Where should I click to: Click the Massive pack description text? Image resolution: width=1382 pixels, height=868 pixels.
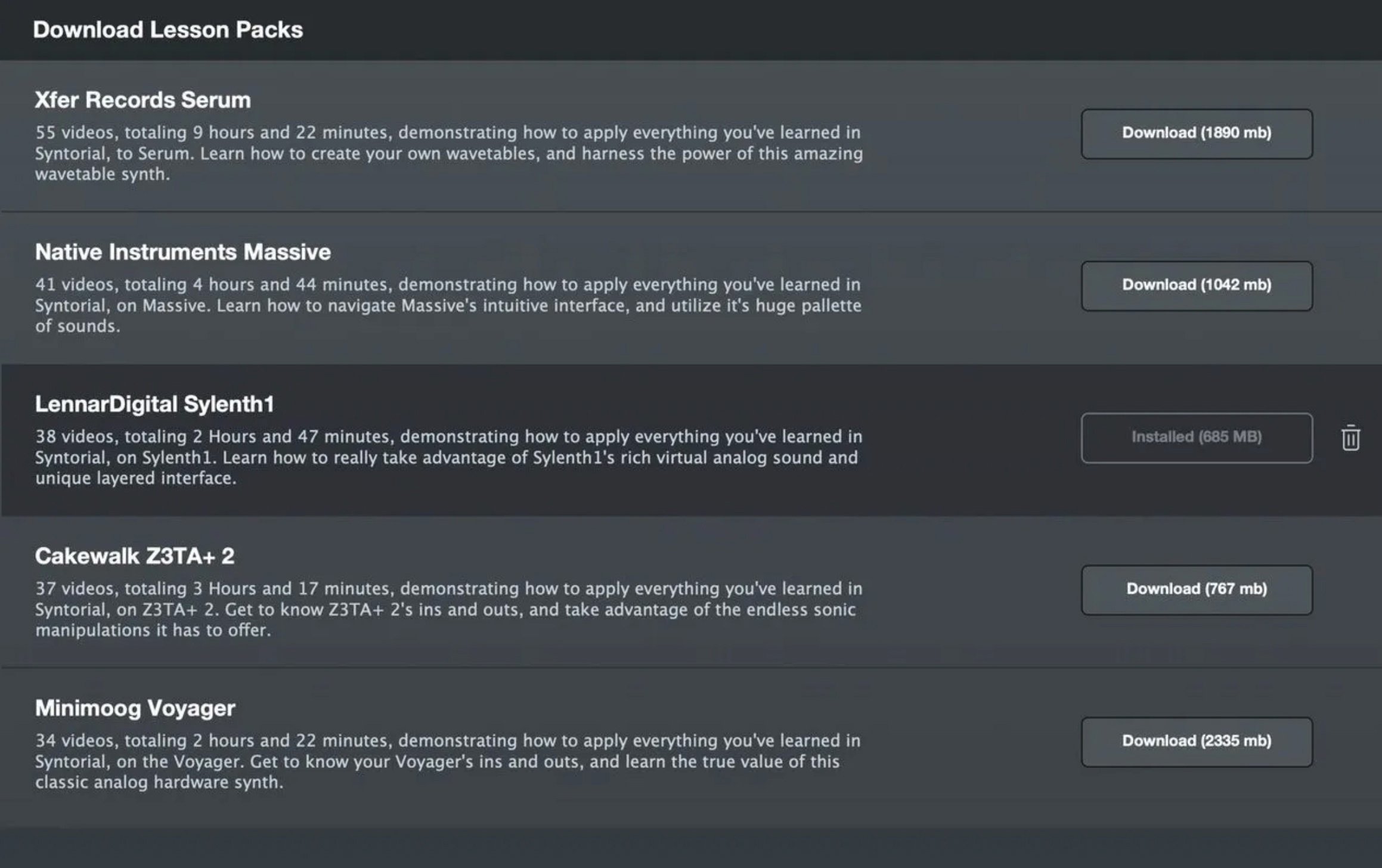(448, 305)
